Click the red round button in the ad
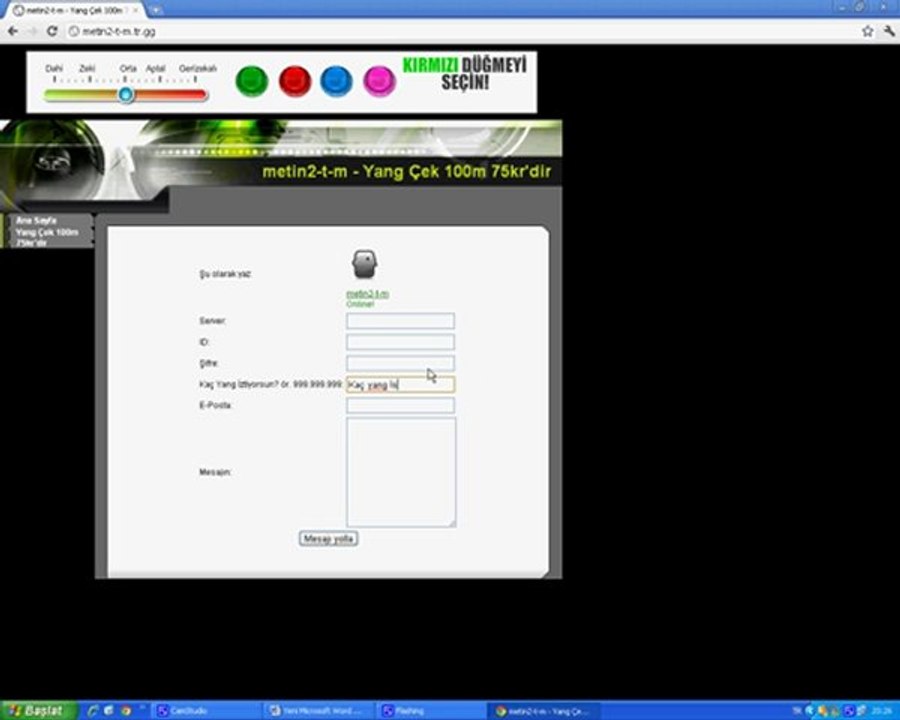Viewport: 900px width, 720px height. 295,82
